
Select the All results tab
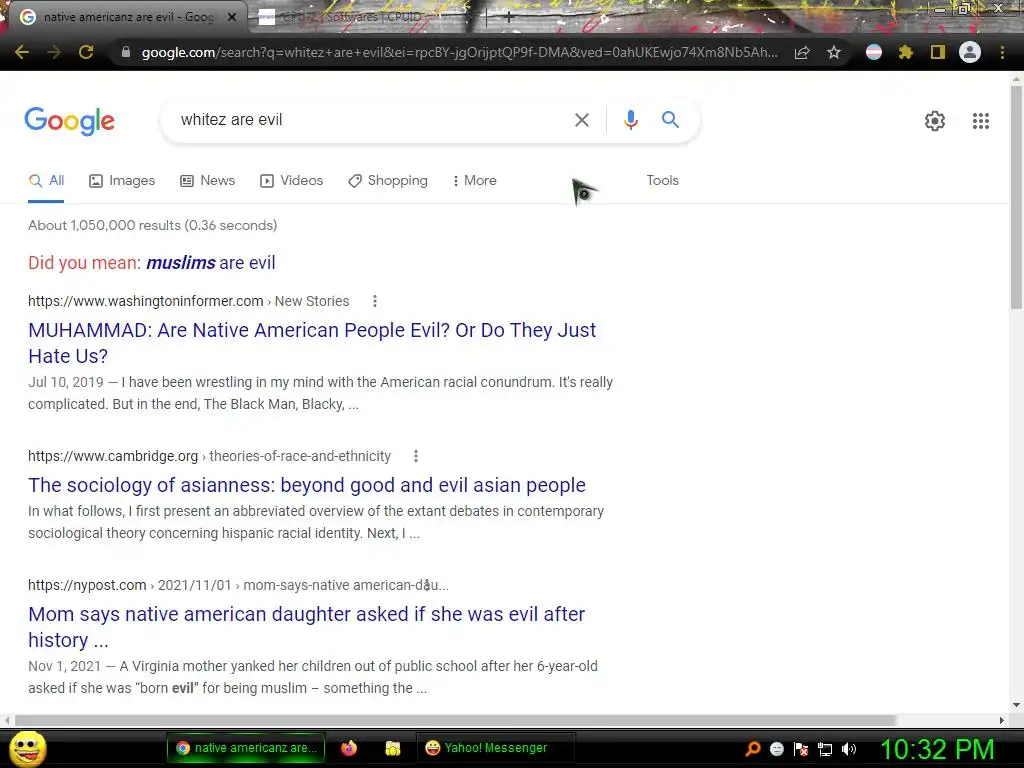46,181
